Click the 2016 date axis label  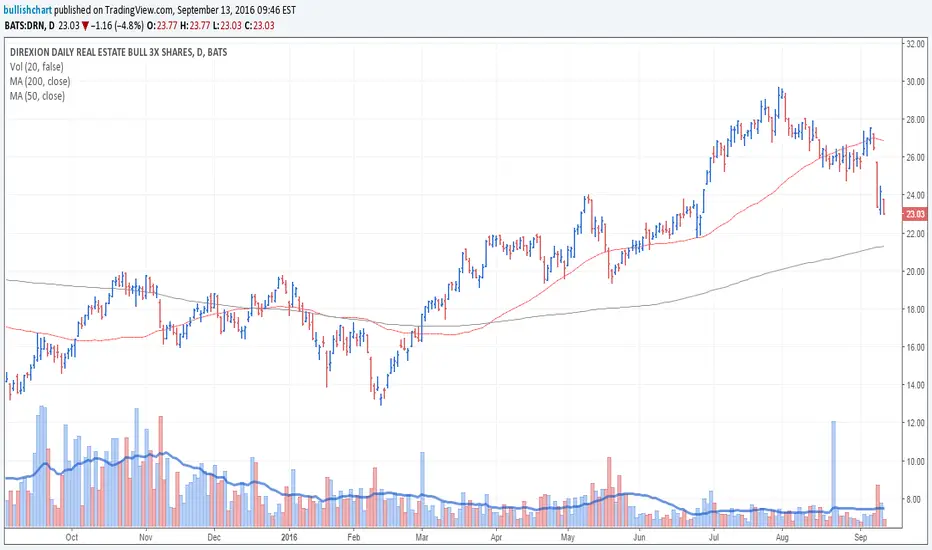[289, 538]
